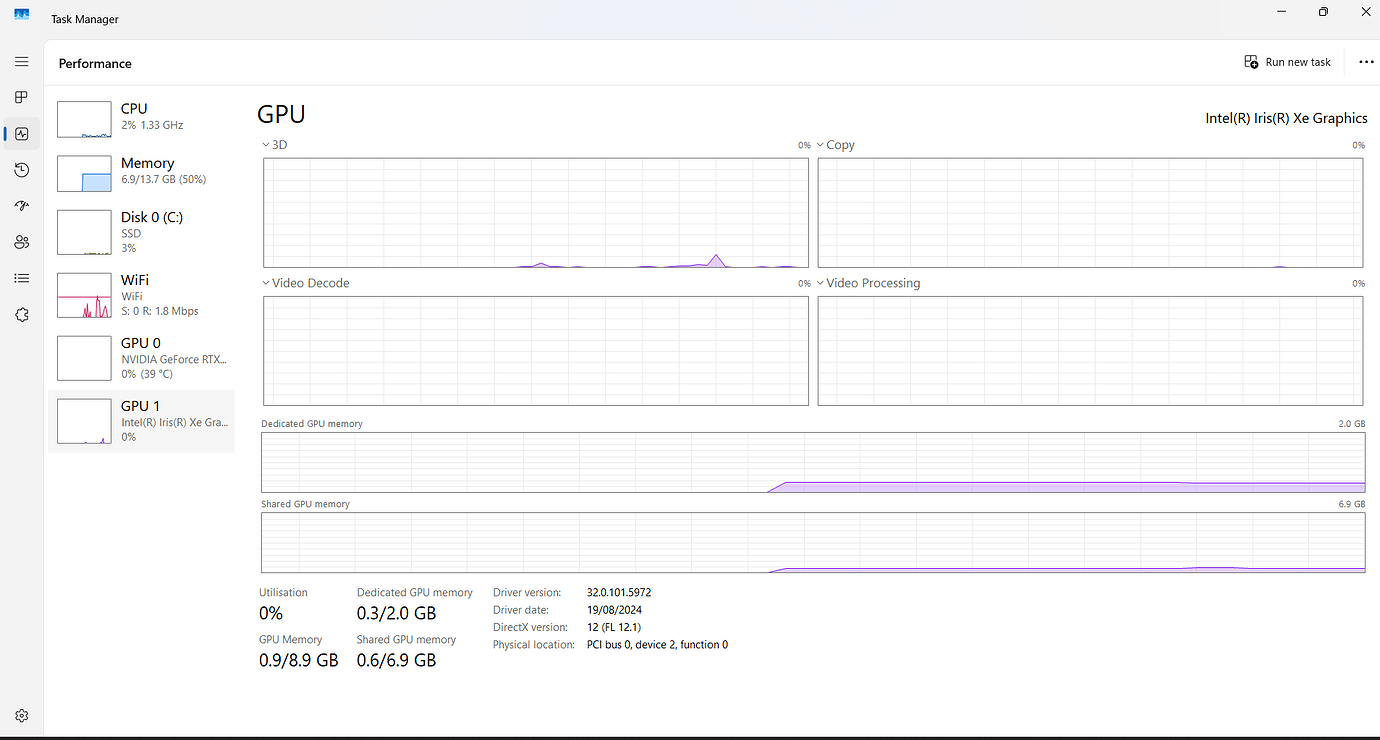Click Run new task button
The height and width of the screenshot is (740, 1380).
coord(1287,62)
